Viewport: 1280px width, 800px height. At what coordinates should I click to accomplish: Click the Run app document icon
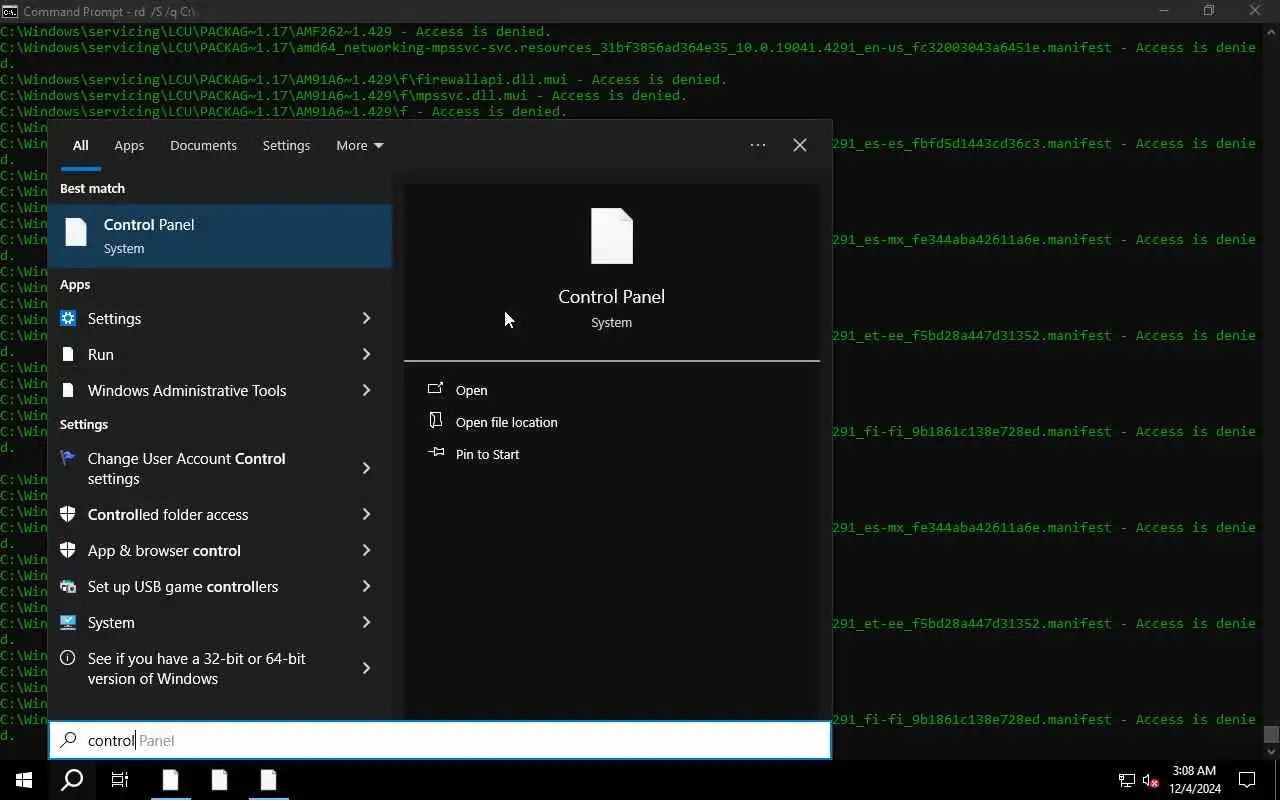pyautogui.click(x=68, y=354)
